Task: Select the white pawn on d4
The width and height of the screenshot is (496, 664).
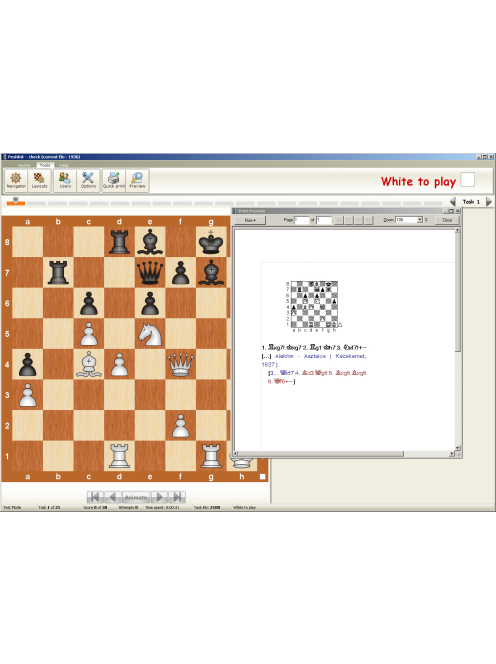Action: click(x=119, y=365)
